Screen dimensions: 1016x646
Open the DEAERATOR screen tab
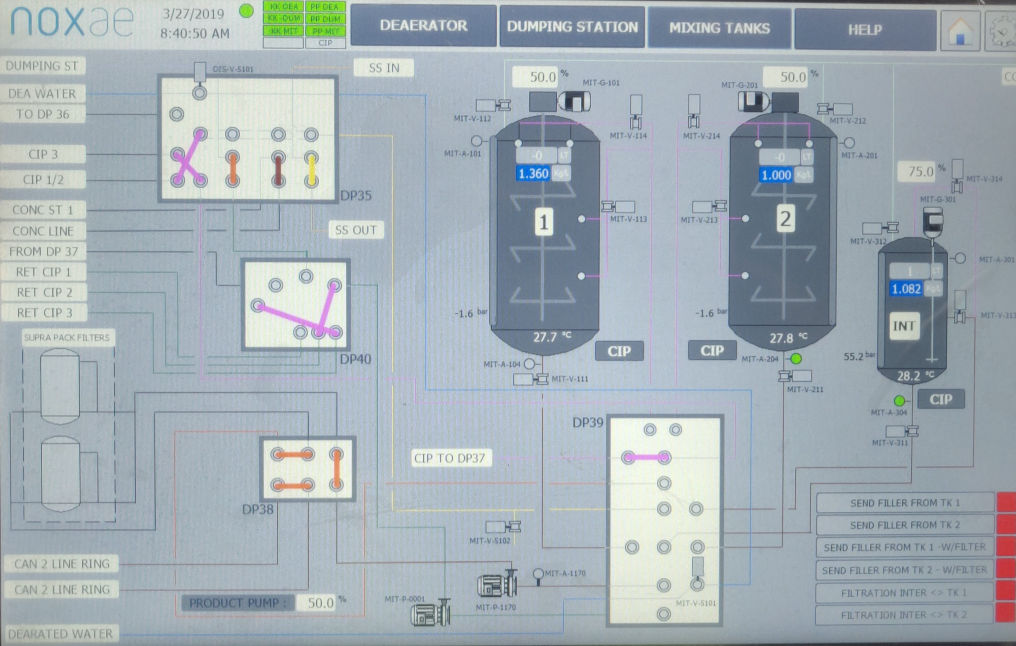[x=423, y=27]
